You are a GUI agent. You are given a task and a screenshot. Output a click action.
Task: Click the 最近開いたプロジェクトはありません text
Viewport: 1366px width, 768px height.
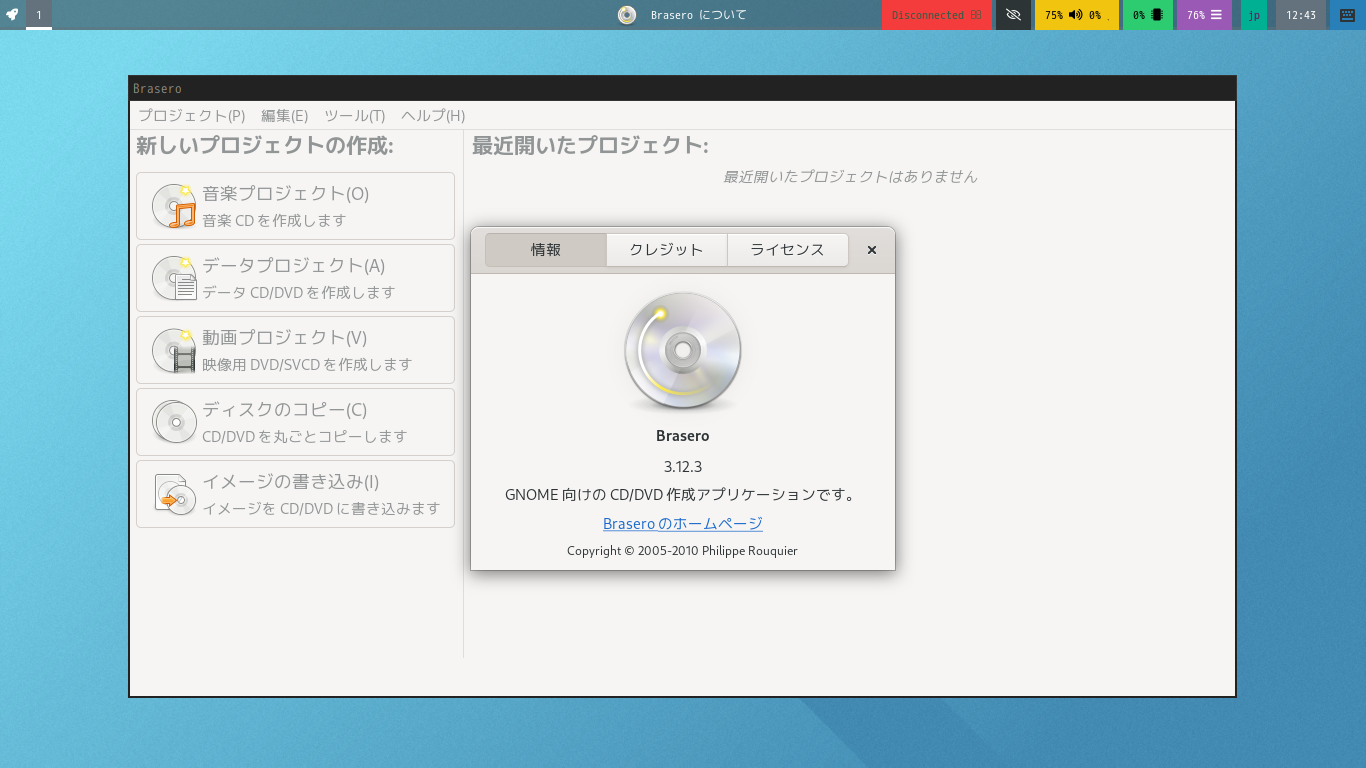[850, 176]
